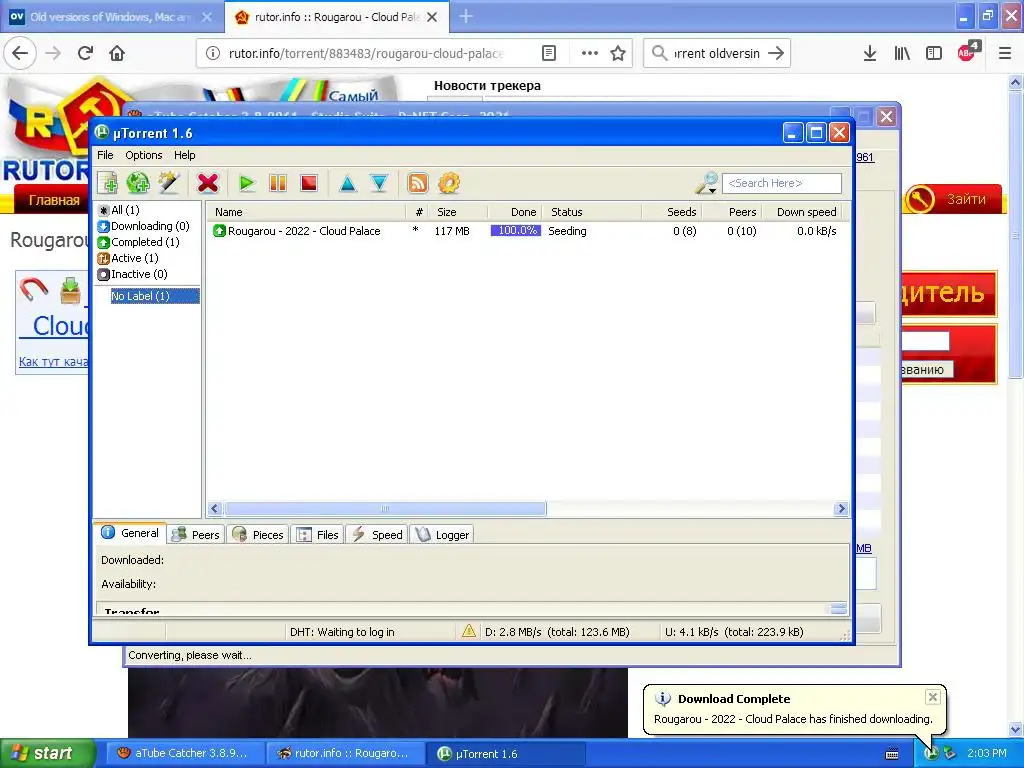Click scroll-left arrow of torrent list
The width and height of the screenshot is (1024, 768).
click(215, 509)
